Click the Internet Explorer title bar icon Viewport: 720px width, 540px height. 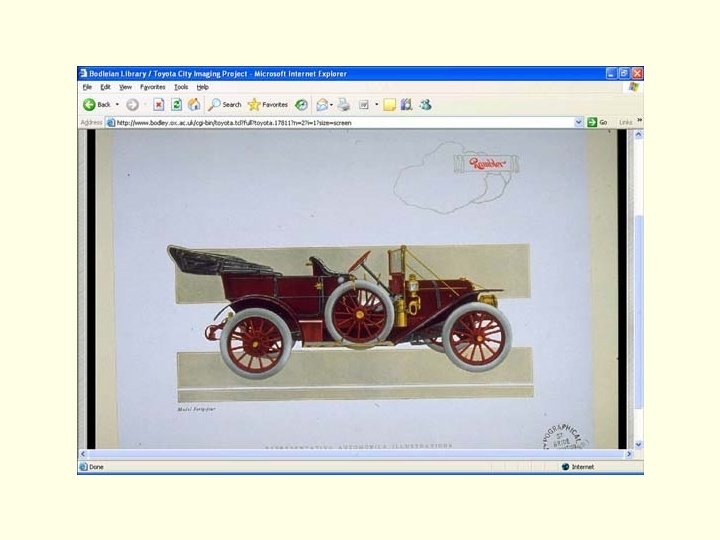(84, 73)
